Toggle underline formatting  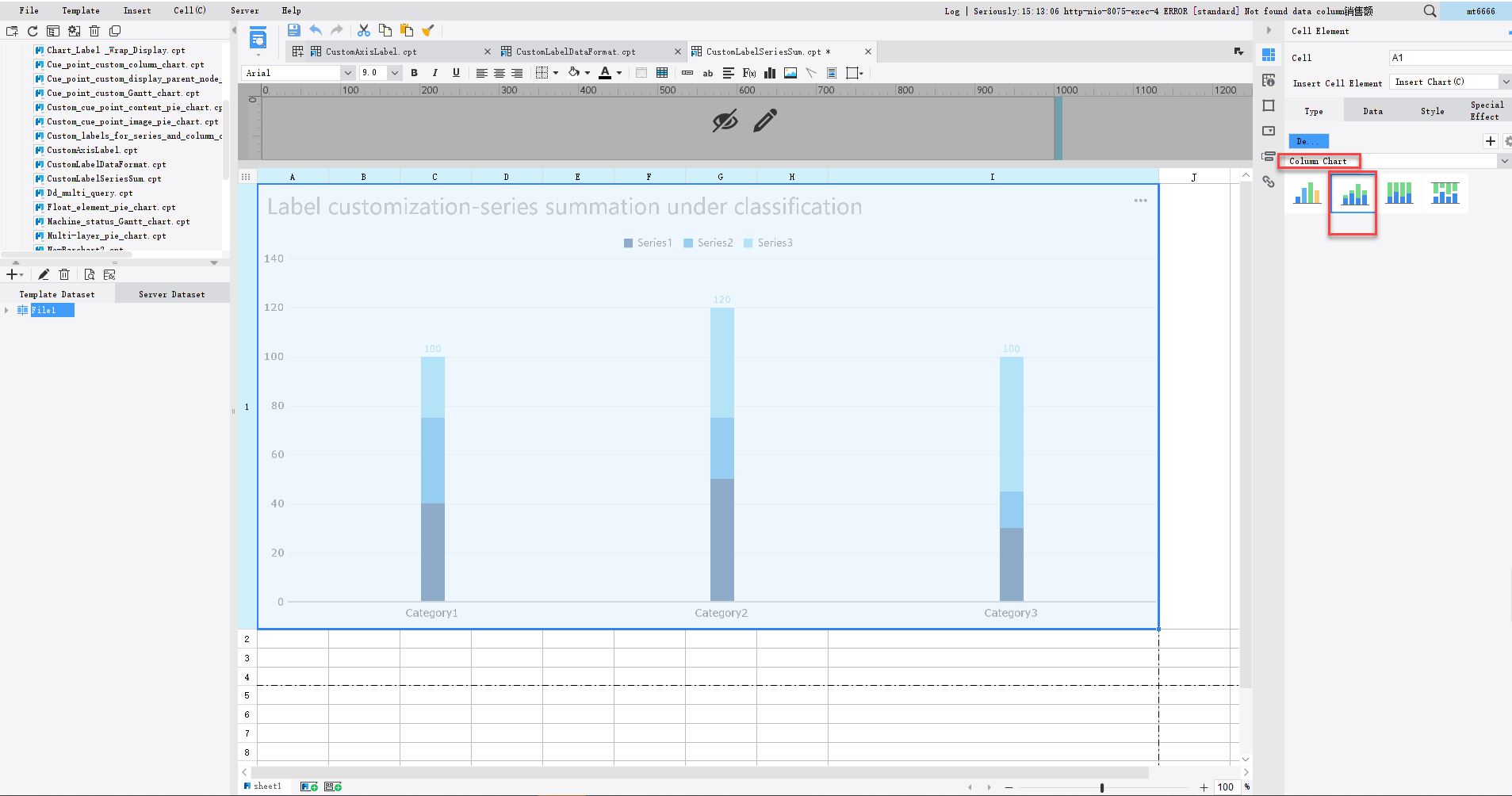pyautogui.click(x=456, y=73)
